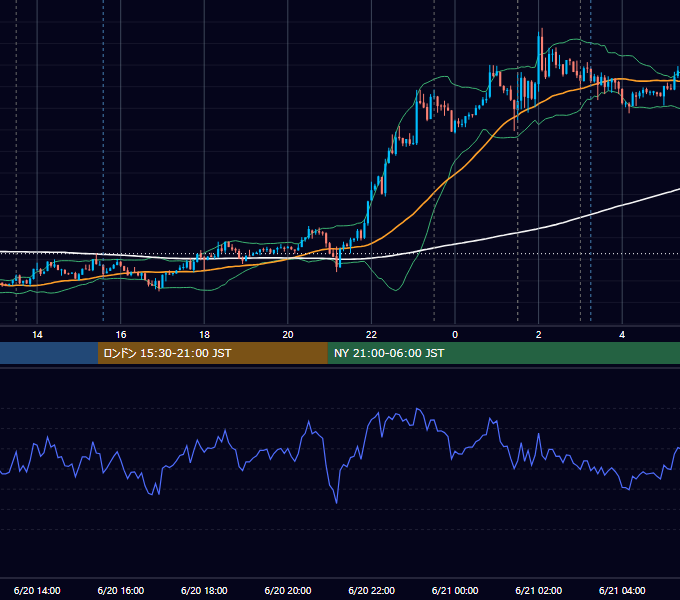The image size is (680, 600).
Task: Click the ロンドン 15:30-21:00 JST session band
Action: point(212,353)
